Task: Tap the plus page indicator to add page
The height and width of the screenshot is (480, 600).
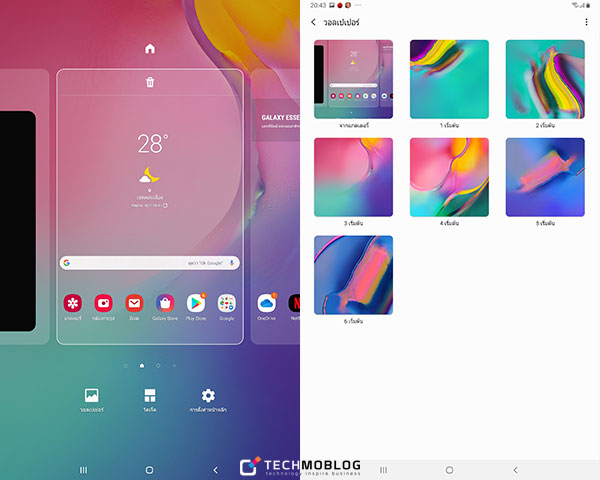Action: pyautogui.click(x=174, y=366)
